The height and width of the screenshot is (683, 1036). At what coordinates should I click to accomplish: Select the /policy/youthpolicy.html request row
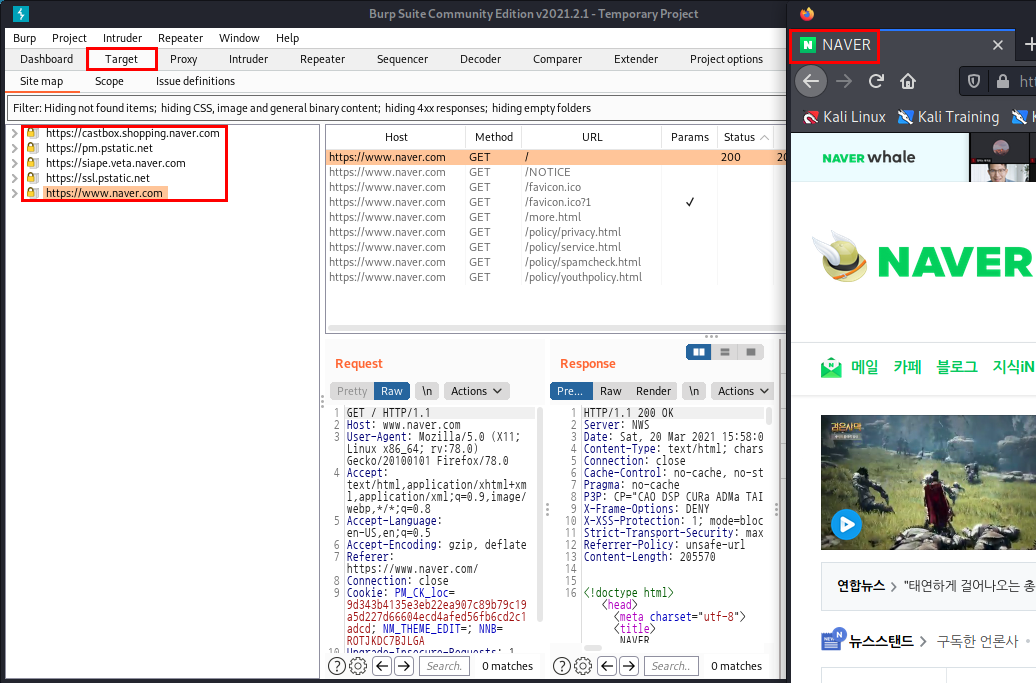click(555, 277)
